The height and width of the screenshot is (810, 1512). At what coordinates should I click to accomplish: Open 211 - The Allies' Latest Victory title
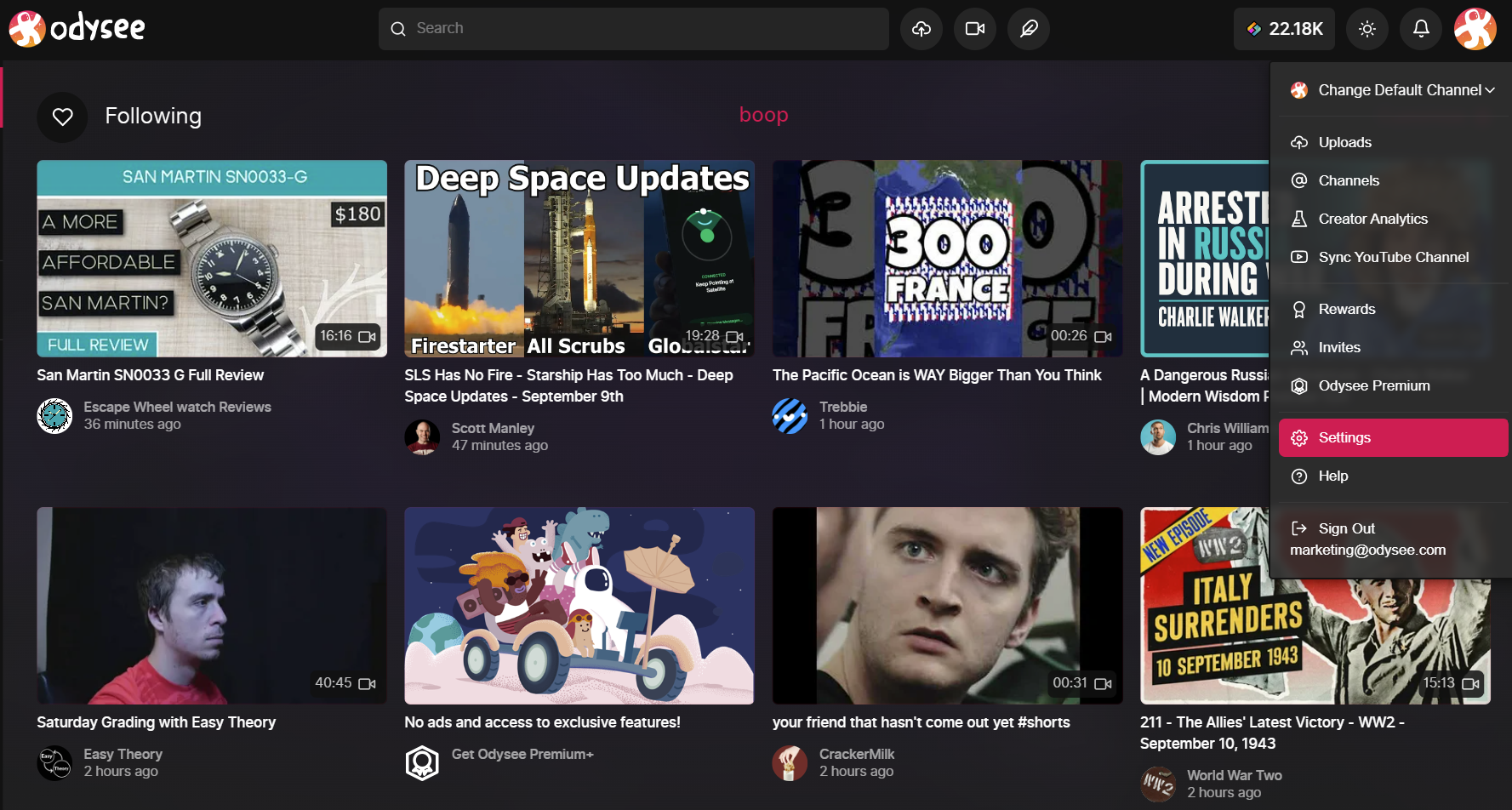point(1272,733)
